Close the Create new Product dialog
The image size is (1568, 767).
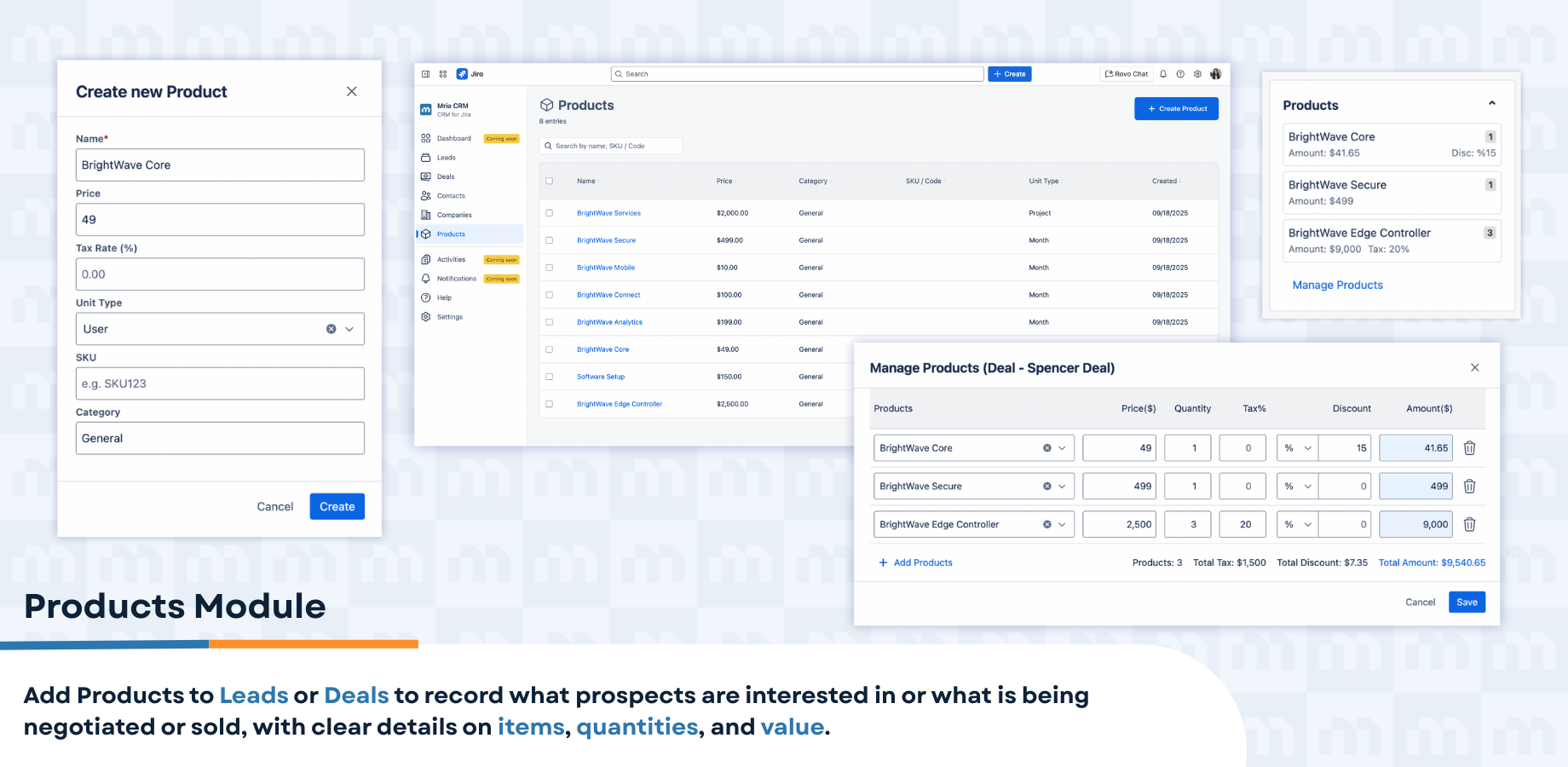pyautogui.click(x=352, y=91)
